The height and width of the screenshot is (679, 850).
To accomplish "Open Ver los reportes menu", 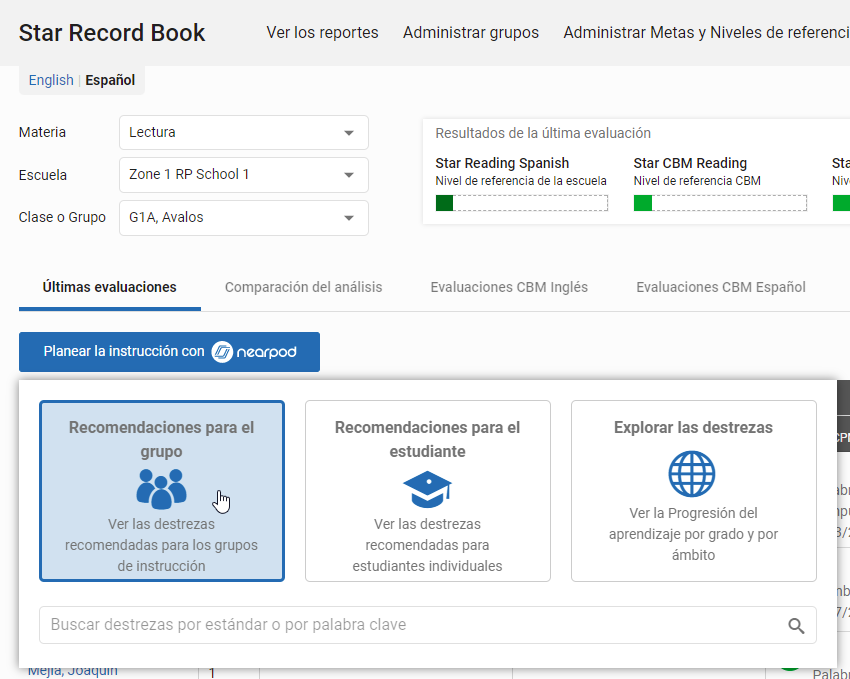I will [x=322, y=33].
